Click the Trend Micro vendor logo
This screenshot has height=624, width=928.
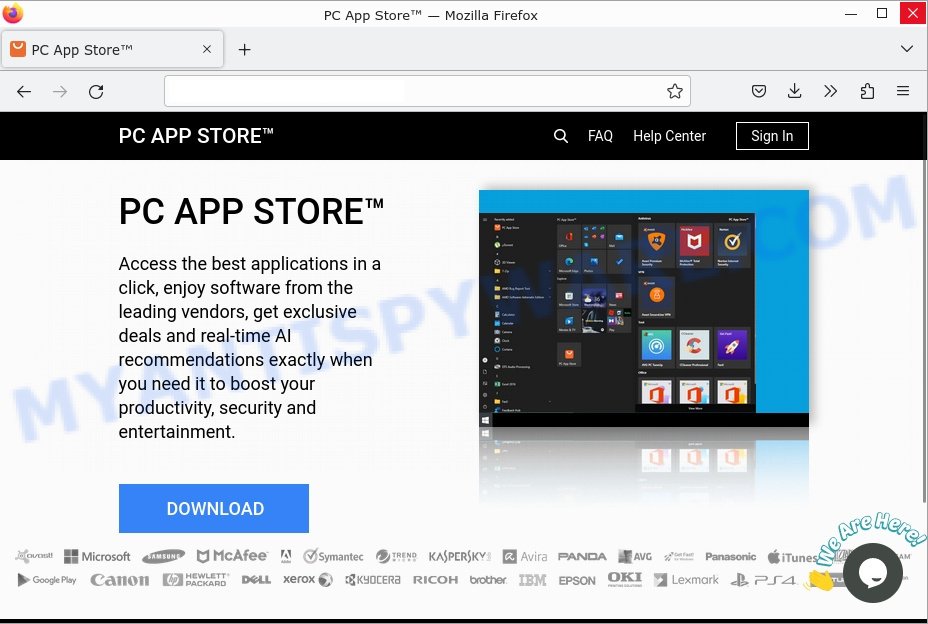pyautogui.click(x=397, y=556)
